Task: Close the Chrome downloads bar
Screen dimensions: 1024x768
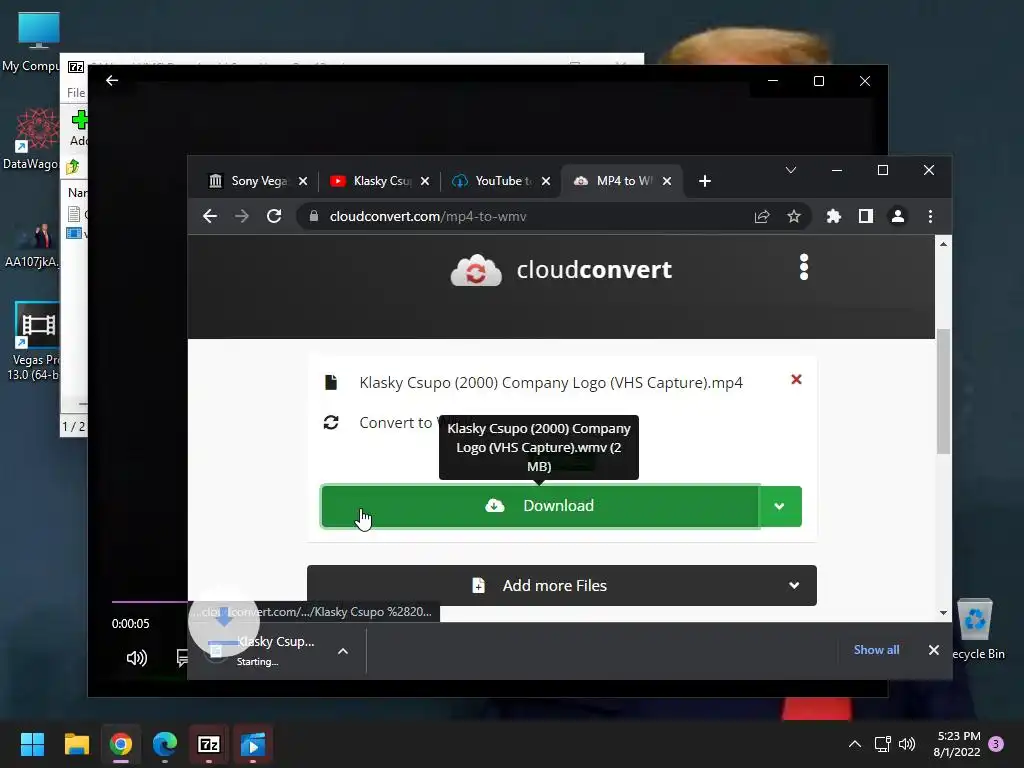Action: [x=934, y=650]
